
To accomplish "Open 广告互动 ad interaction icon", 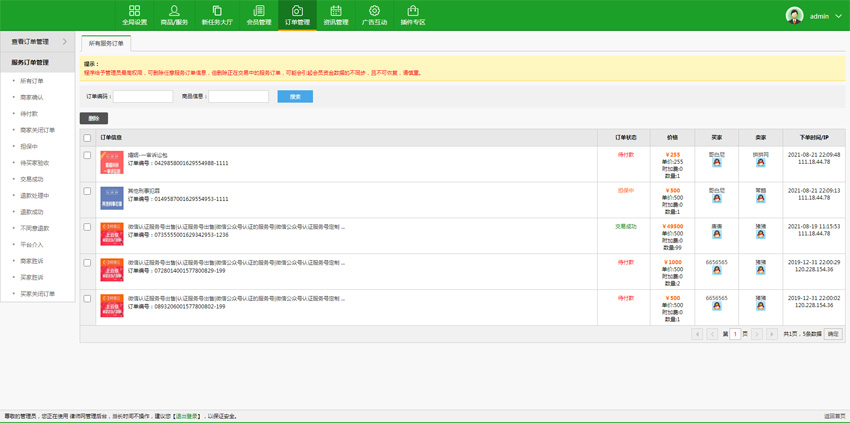I will 374,11.
